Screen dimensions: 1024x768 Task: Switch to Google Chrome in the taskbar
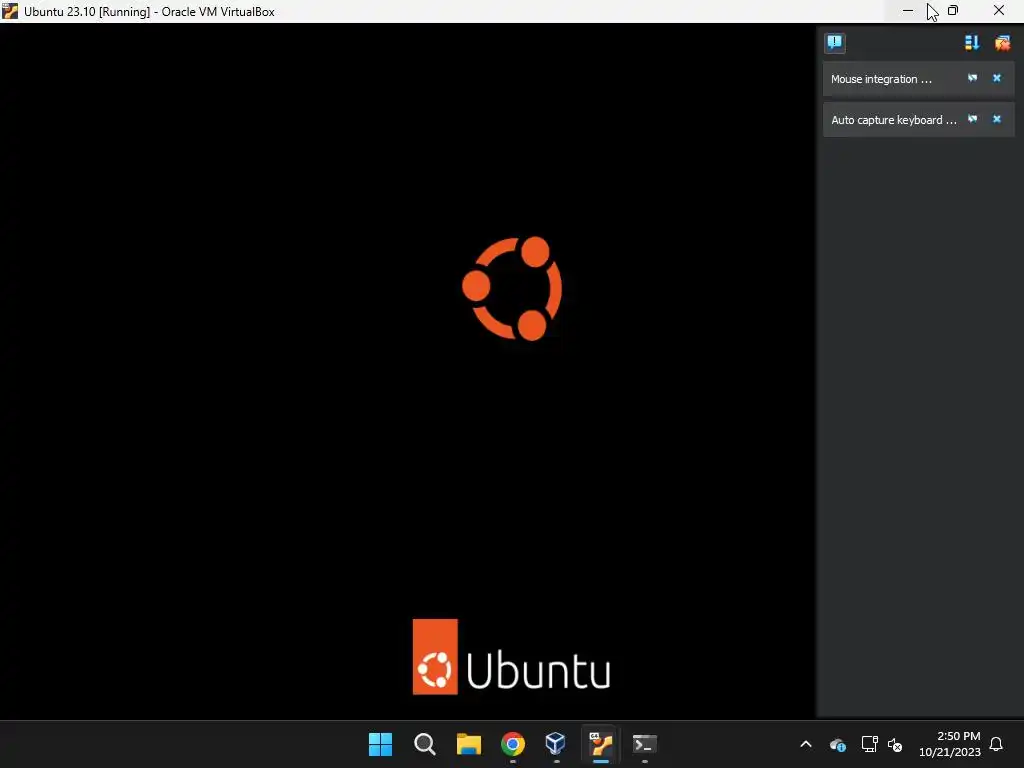coord(513,744)
